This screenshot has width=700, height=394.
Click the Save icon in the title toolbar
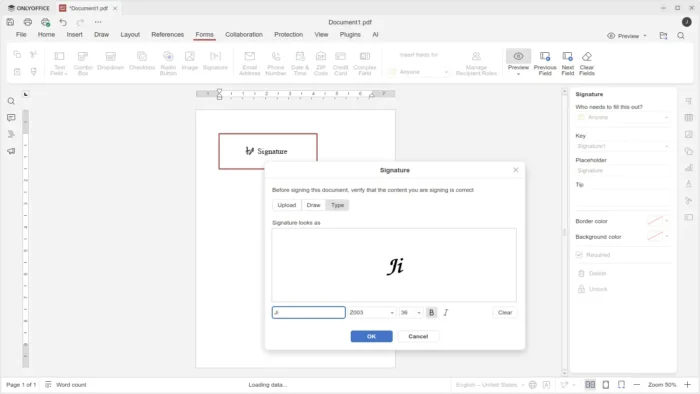click(x=10, y=22)
